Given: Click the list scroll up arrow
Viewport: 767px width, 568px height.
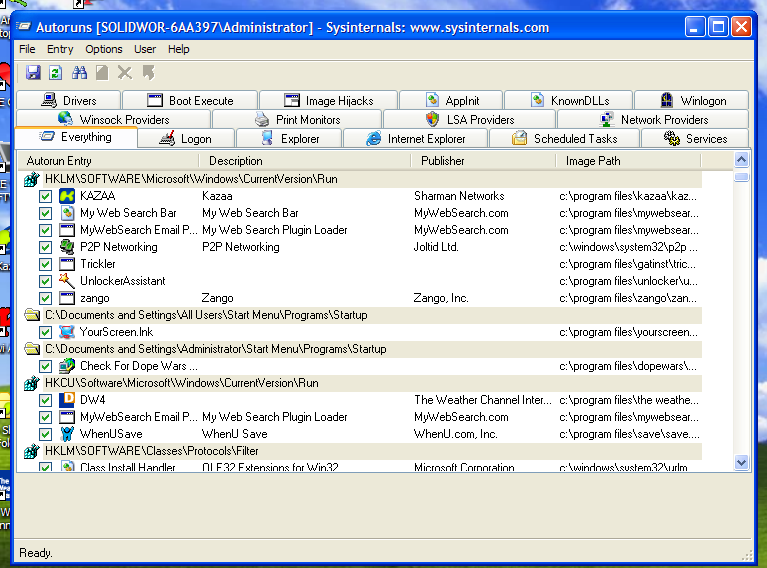Looking at the screenshot, I should (x=742, y=160).
